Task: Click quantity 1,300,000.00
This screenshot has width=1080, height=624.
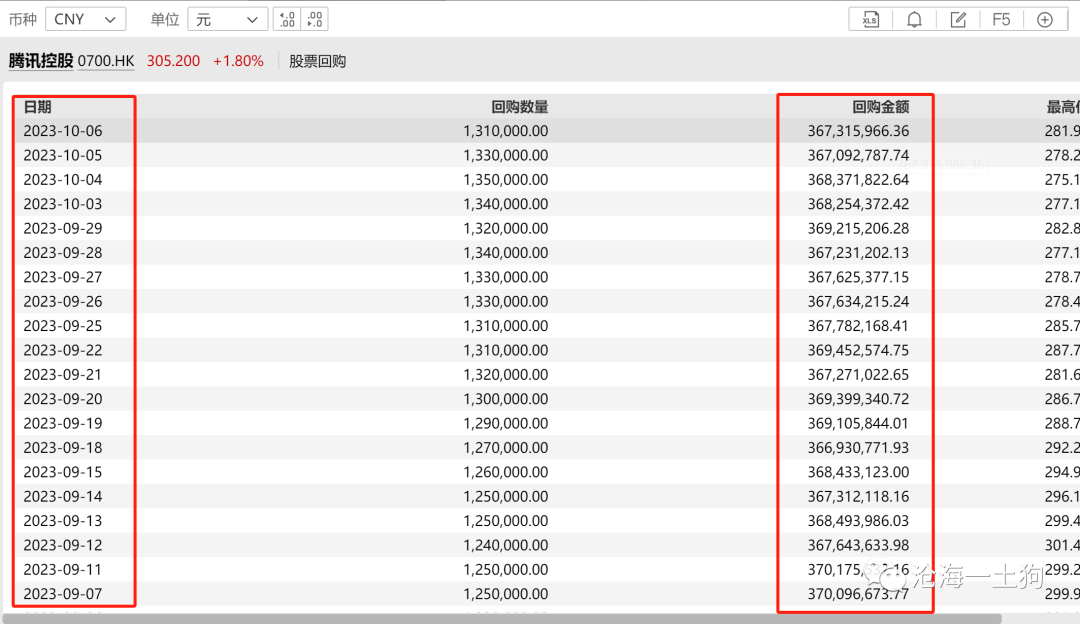Action: tap(506, 399)
